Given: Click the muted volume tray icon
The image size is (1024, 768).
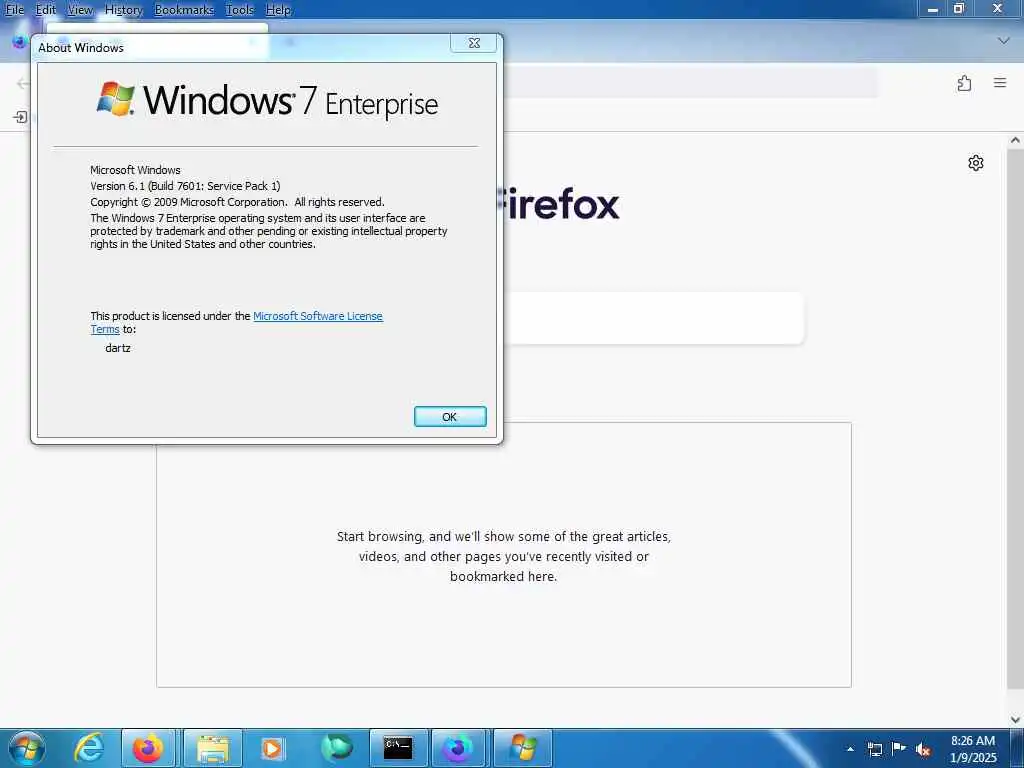Looking at the screenshot, I should pos(923,750).
